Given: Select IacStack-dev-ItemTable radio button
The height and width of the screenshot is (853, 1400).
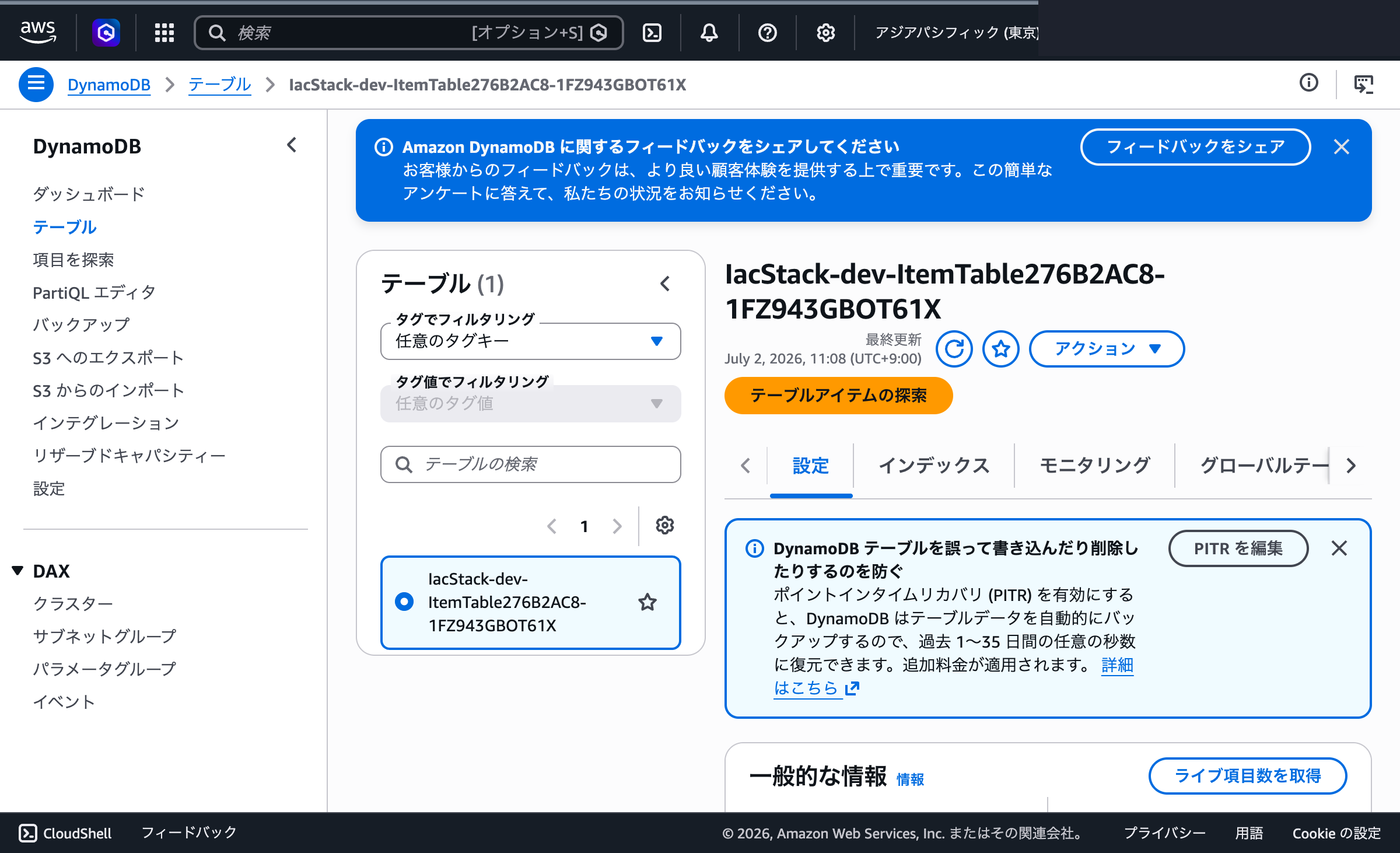Looking at the screenshot, I should click(x=404, y=602).
